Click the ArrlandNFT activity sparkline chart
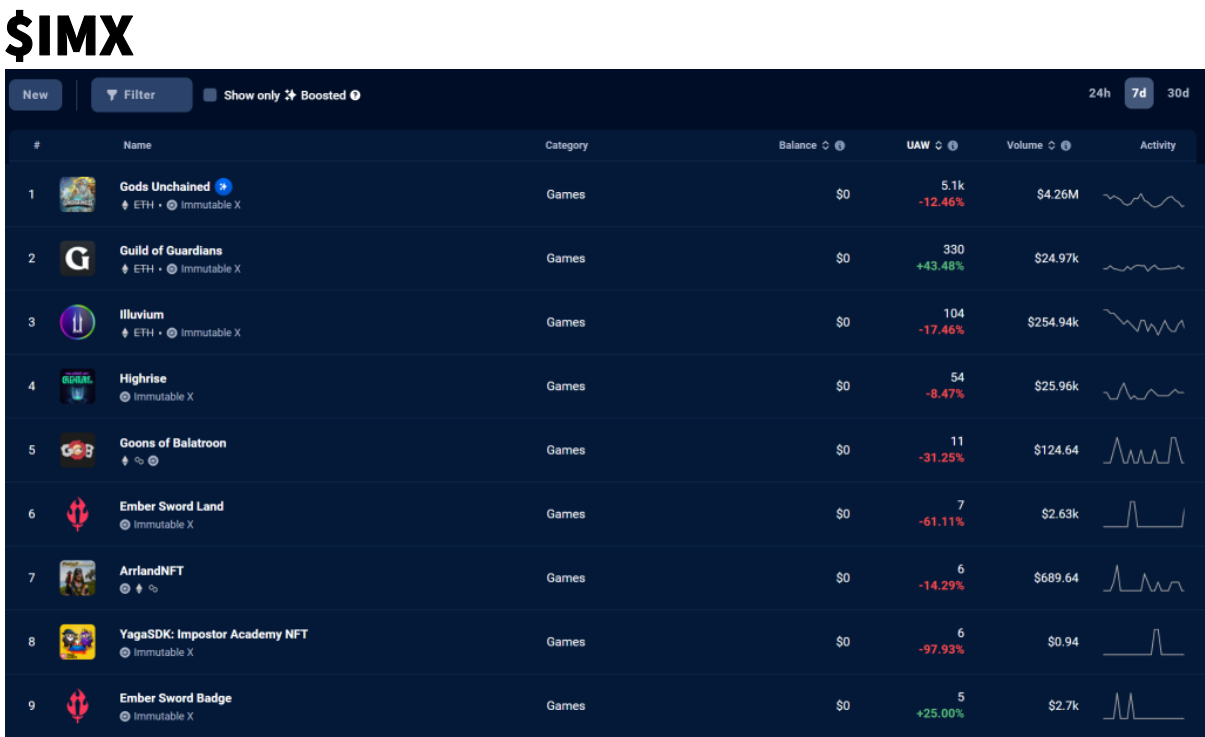The image size is (1205, 737). 1143,578
